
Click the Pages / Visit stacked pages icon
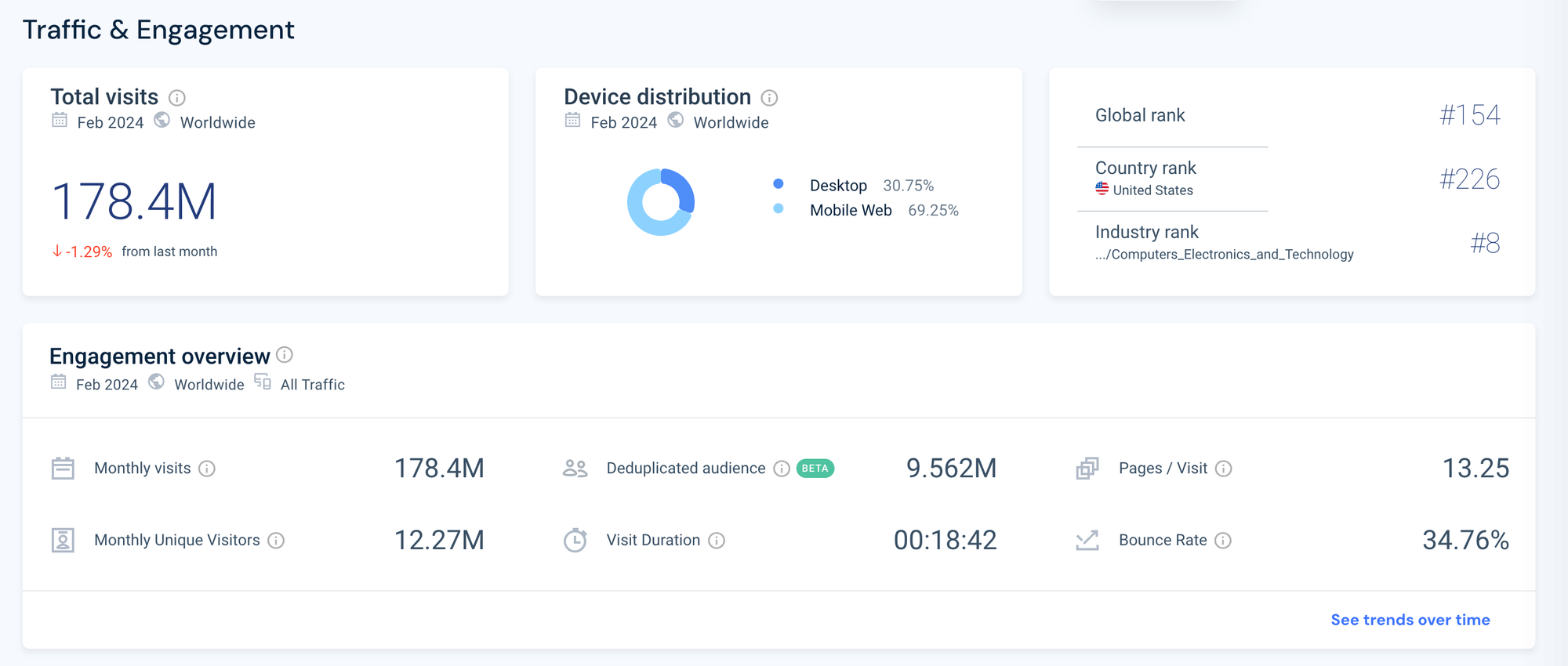point(1087,469)
